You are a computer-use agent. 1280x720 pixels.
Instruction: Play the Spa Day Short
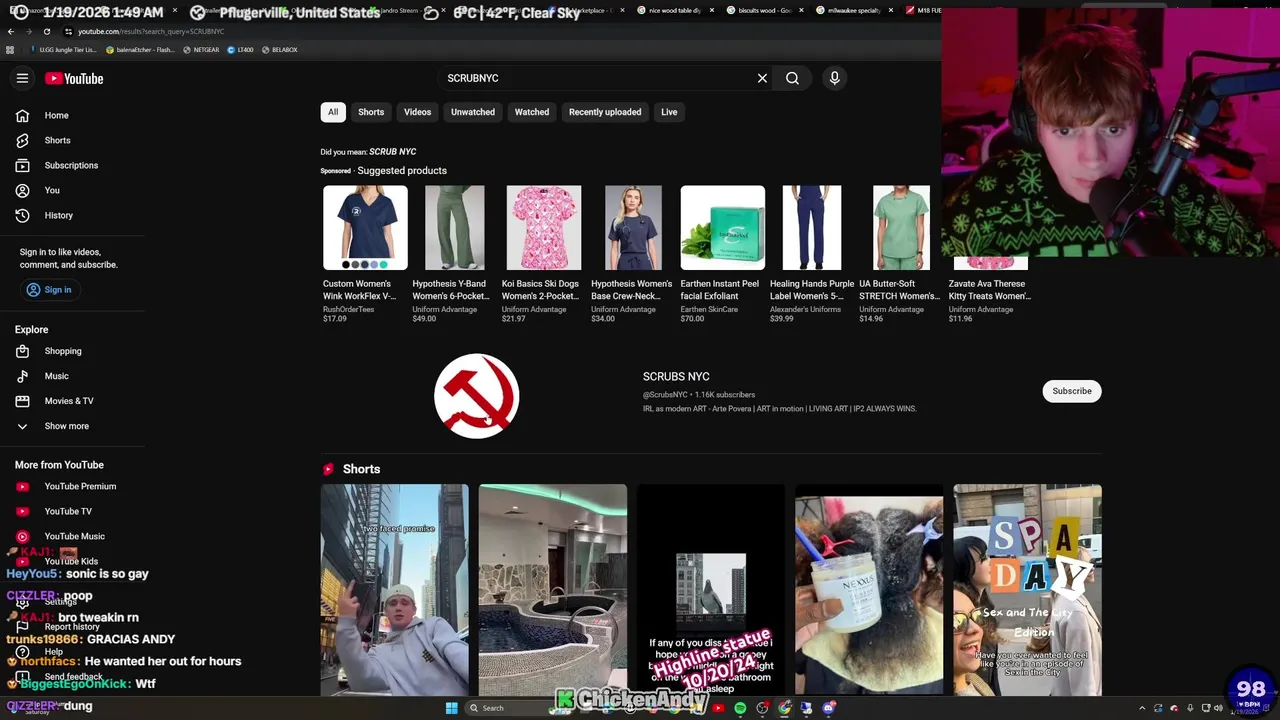[1027, 590]
